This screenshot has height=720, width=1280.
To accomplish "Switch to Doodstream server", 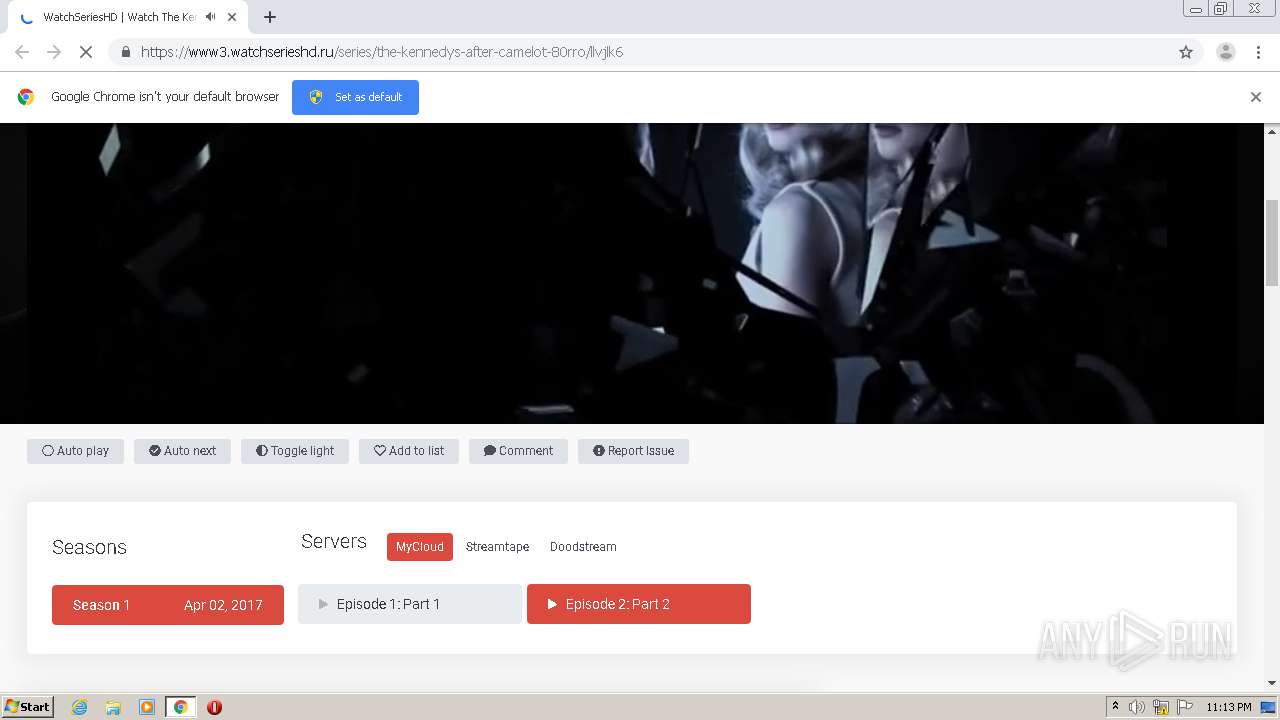I will 583,547.
